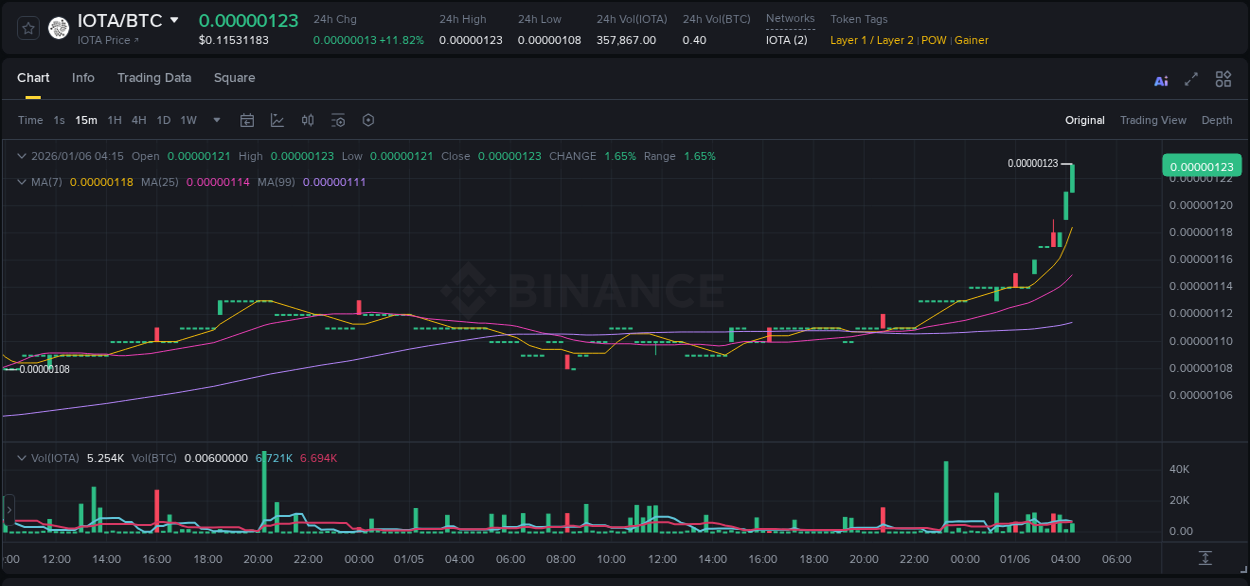This screenshot has height=586, width=1250.
Task: Change the candlestick chart style icon
Action: (308, 120)
